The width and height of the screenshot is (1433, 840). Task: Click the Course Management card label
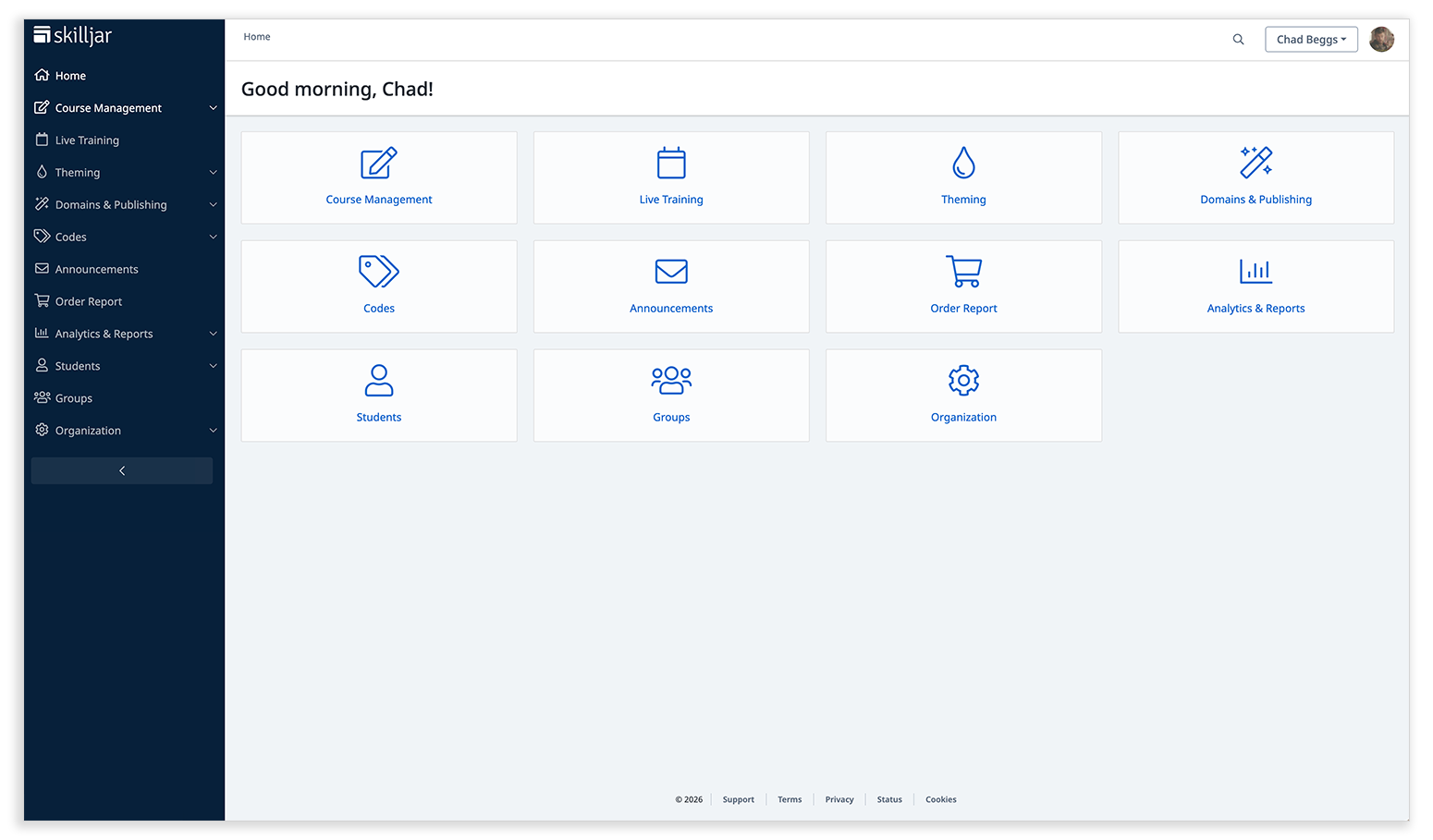click(x=379, y=200)
